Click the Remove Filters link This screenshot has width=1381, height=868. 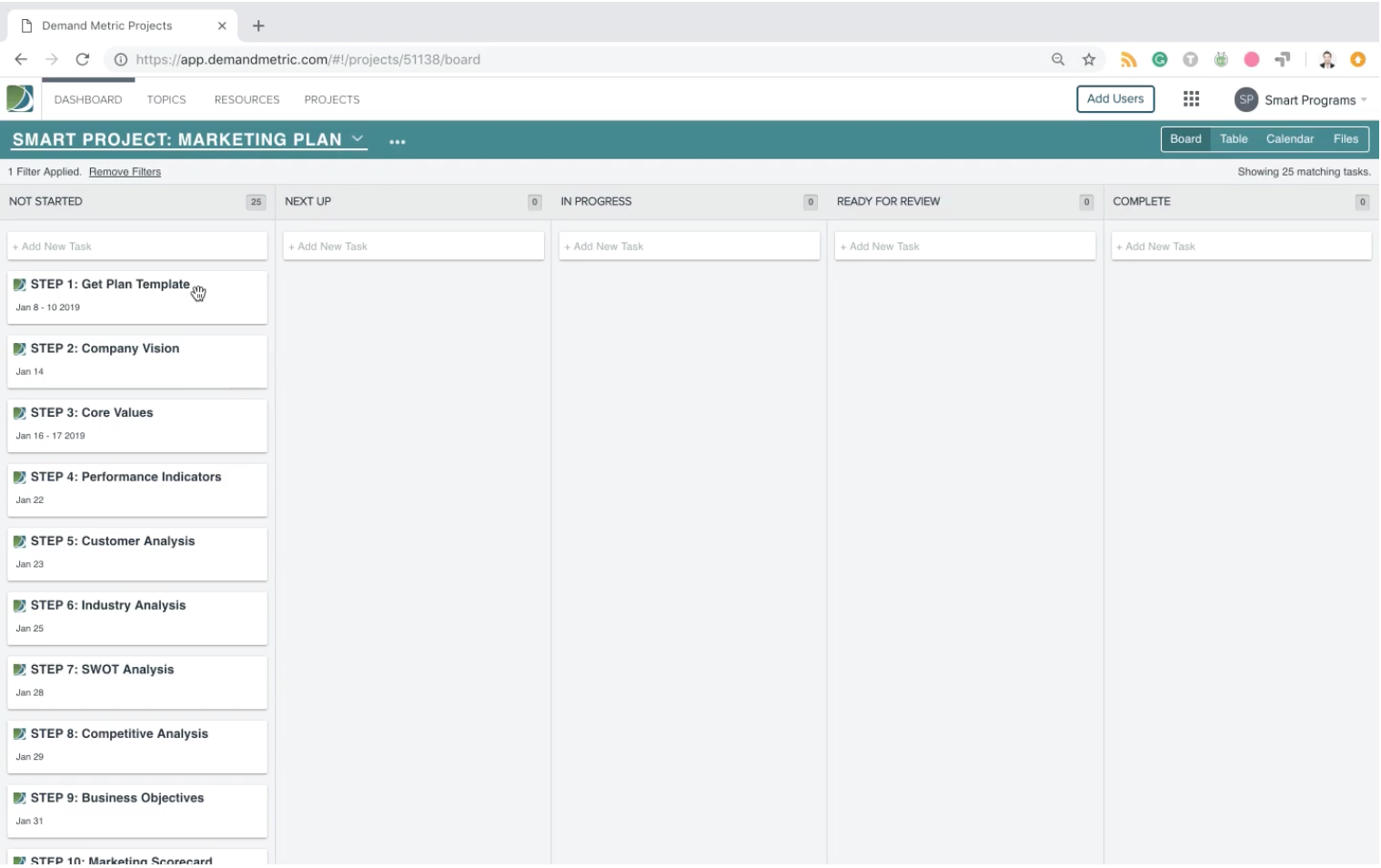(125, 172)
